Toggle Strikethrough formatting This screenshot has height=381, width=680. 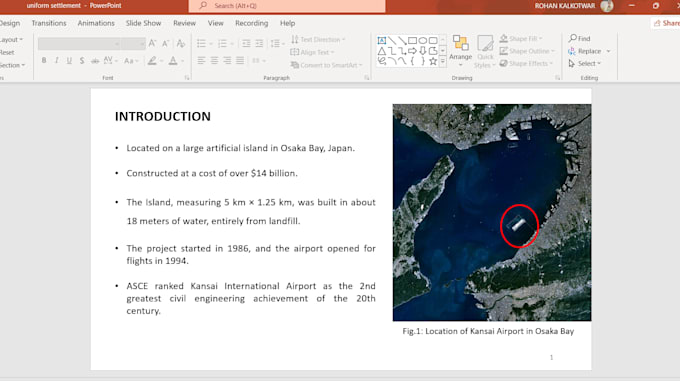click(95, 61)
